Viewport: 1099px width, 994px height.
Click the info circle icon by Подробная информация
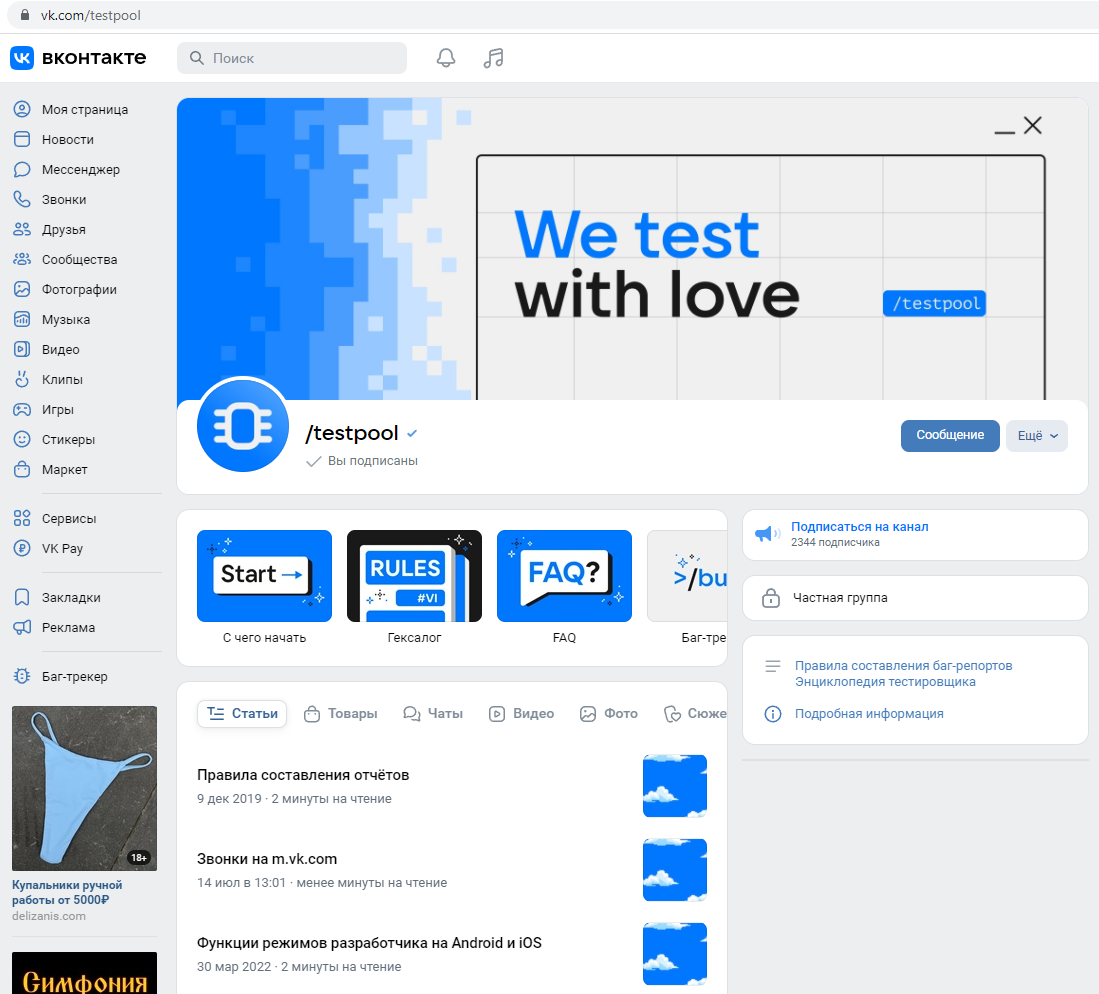[x=772, y=714]
